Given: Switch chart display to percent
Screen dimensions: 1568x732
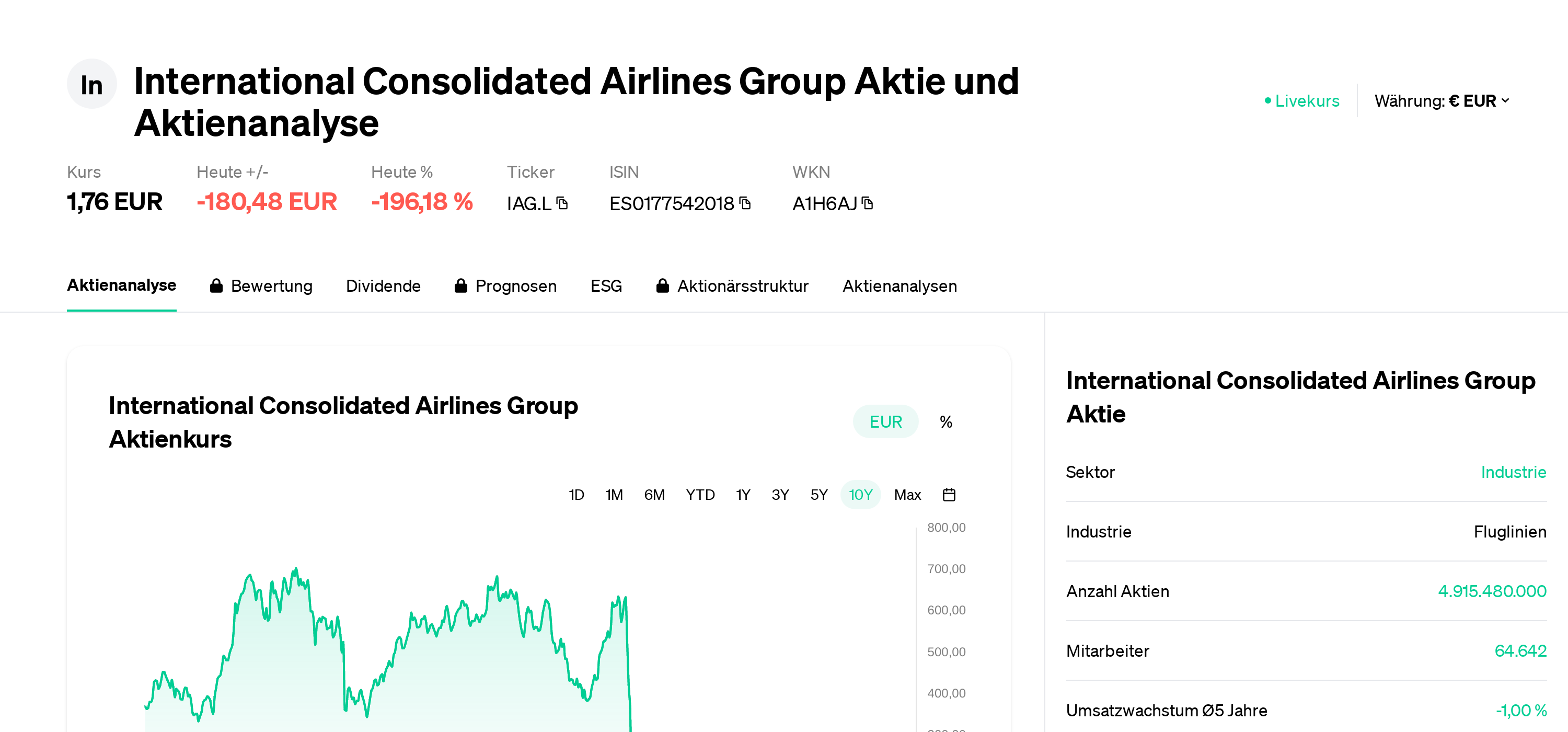Looking at the screenshot, I should [946, 421].
